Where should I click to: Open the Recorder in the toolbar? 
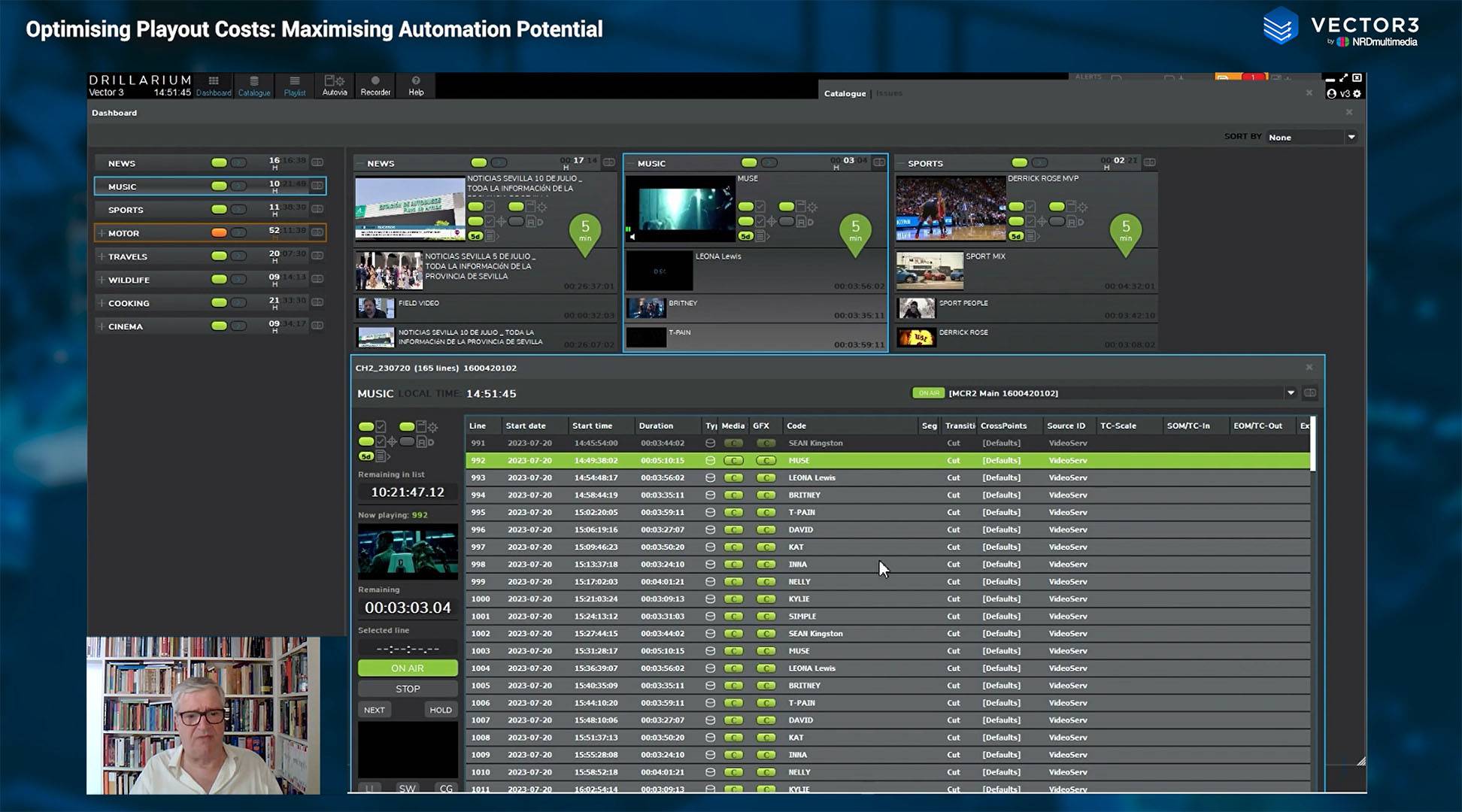375,86
